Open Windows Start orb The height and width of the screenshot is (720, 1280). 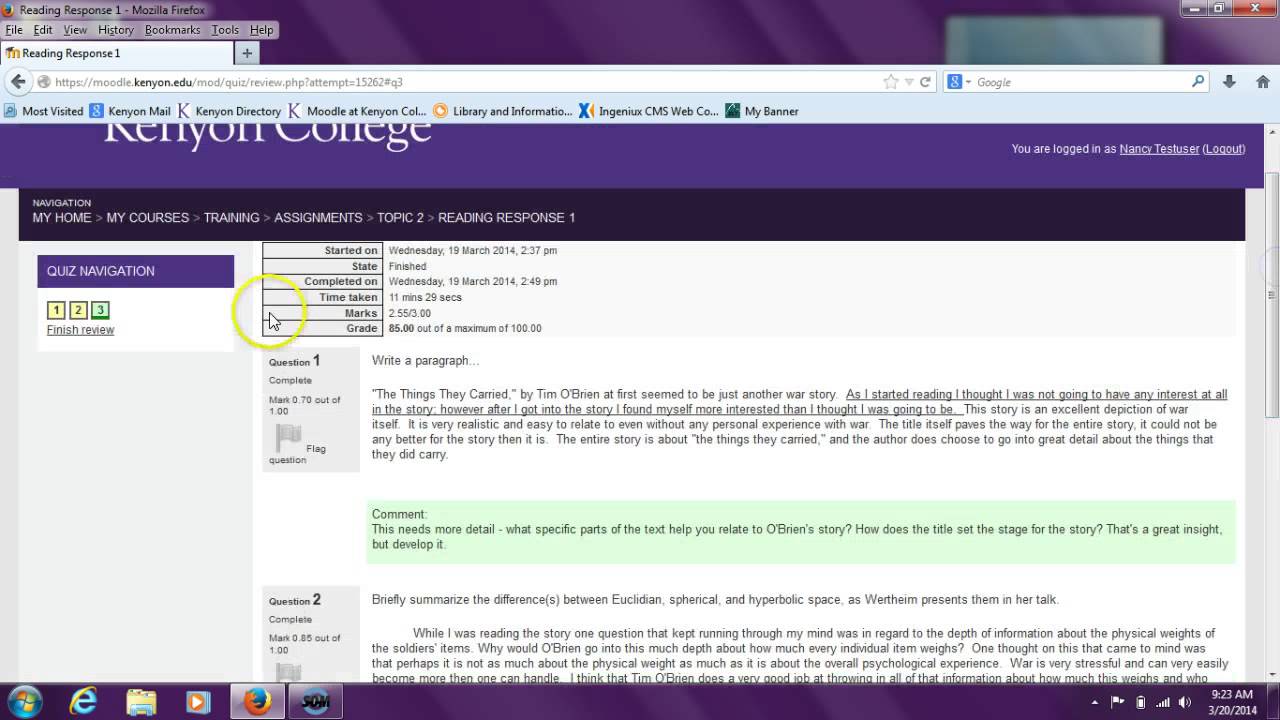25,701
